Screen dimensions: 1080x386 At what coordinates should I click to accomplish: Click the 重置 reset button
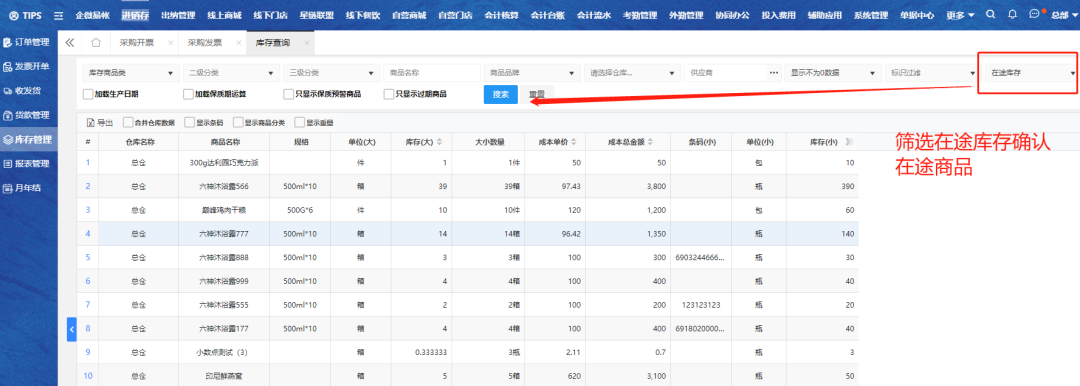[x=537, y=94]
